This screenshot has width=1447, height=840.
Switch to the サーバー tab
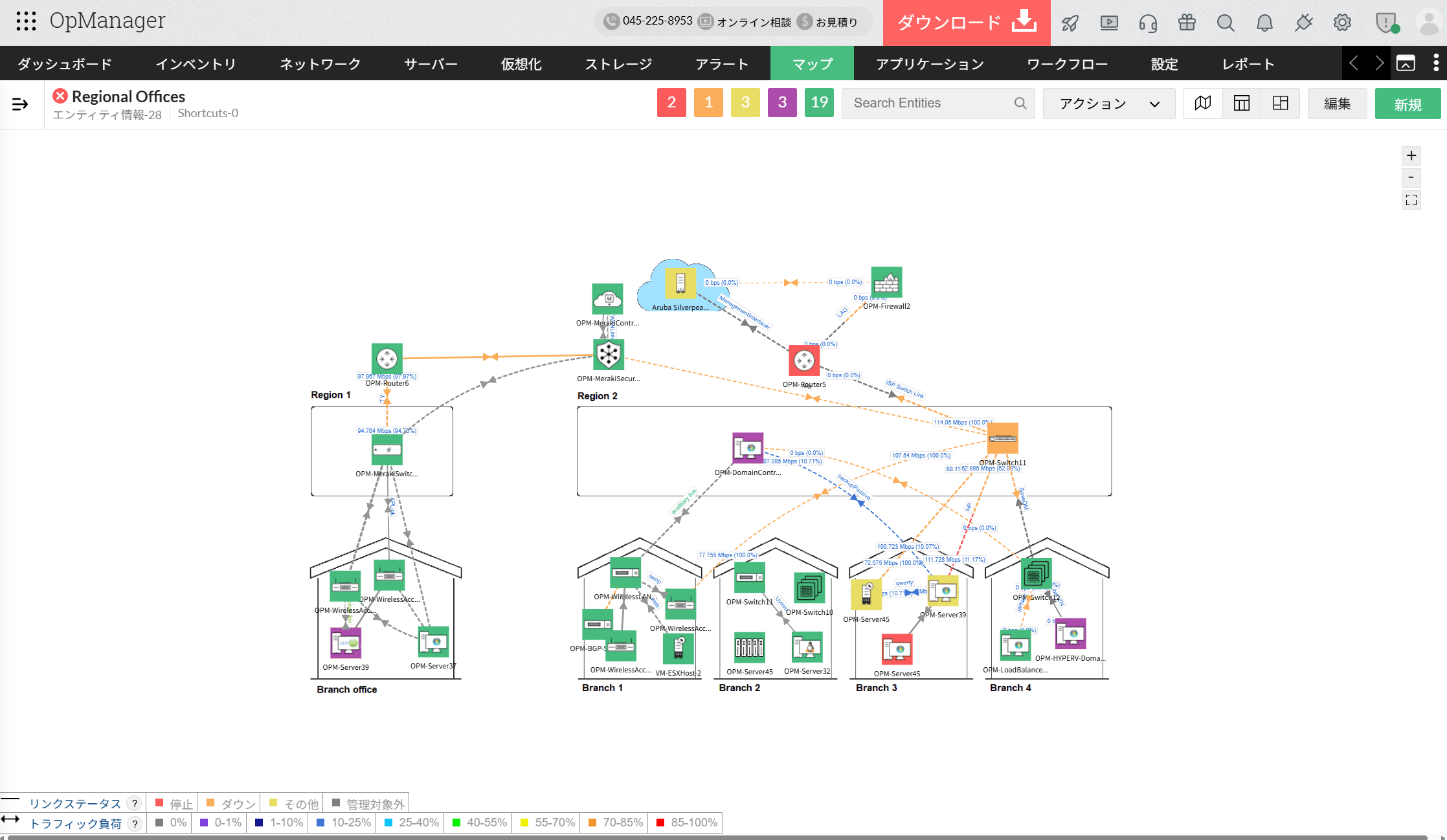pyautogui.click(x=431, y=64)
